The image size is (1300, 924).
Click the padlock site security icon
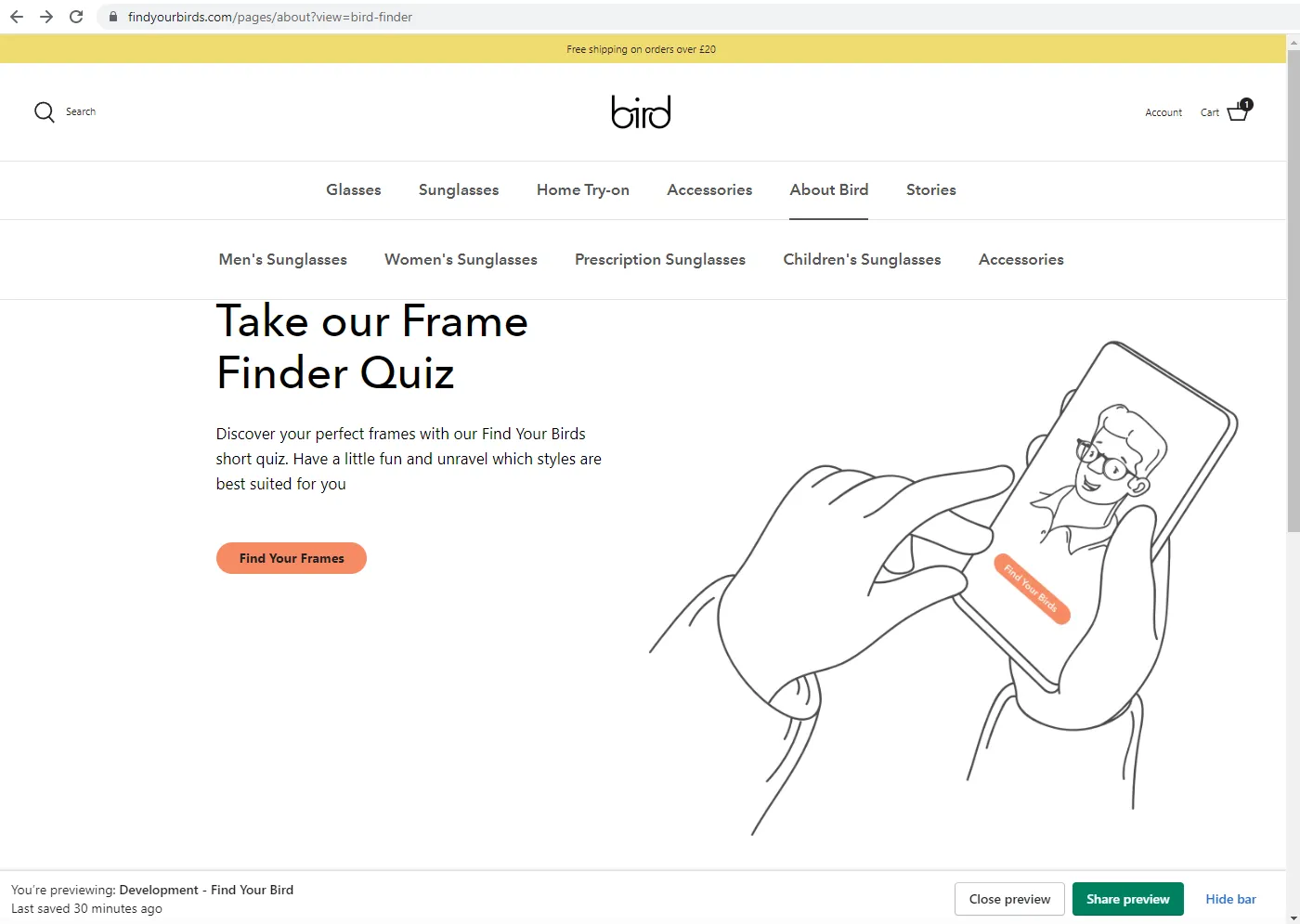(113, 17)
